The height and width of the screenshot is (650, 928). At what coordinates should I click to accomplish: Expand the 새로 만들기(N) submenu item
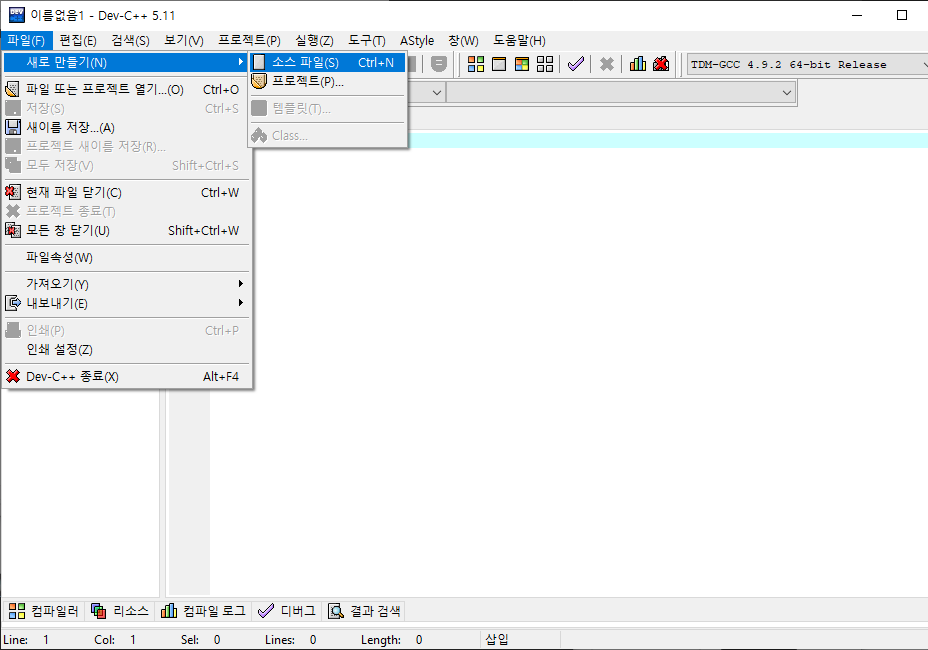coord(126,62)
